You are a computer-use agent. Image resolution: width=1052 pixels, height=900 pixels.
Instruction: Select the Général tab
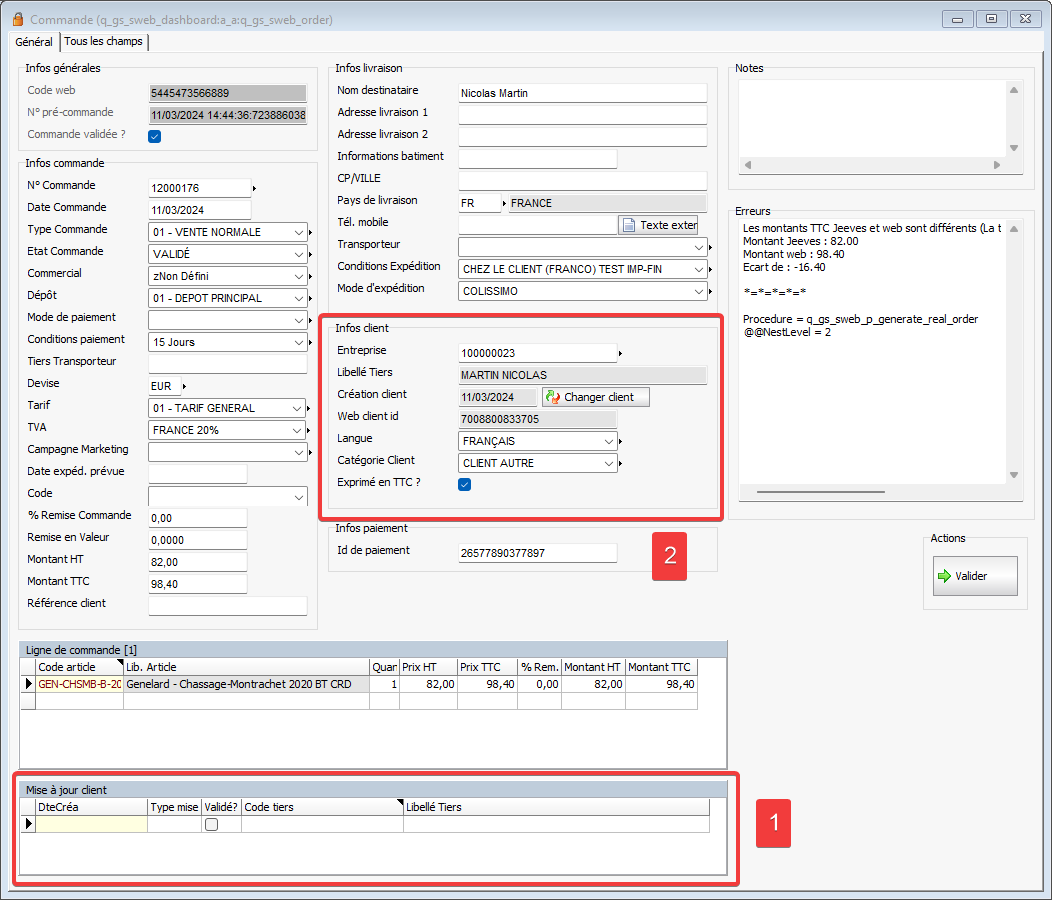pos(34,42)
